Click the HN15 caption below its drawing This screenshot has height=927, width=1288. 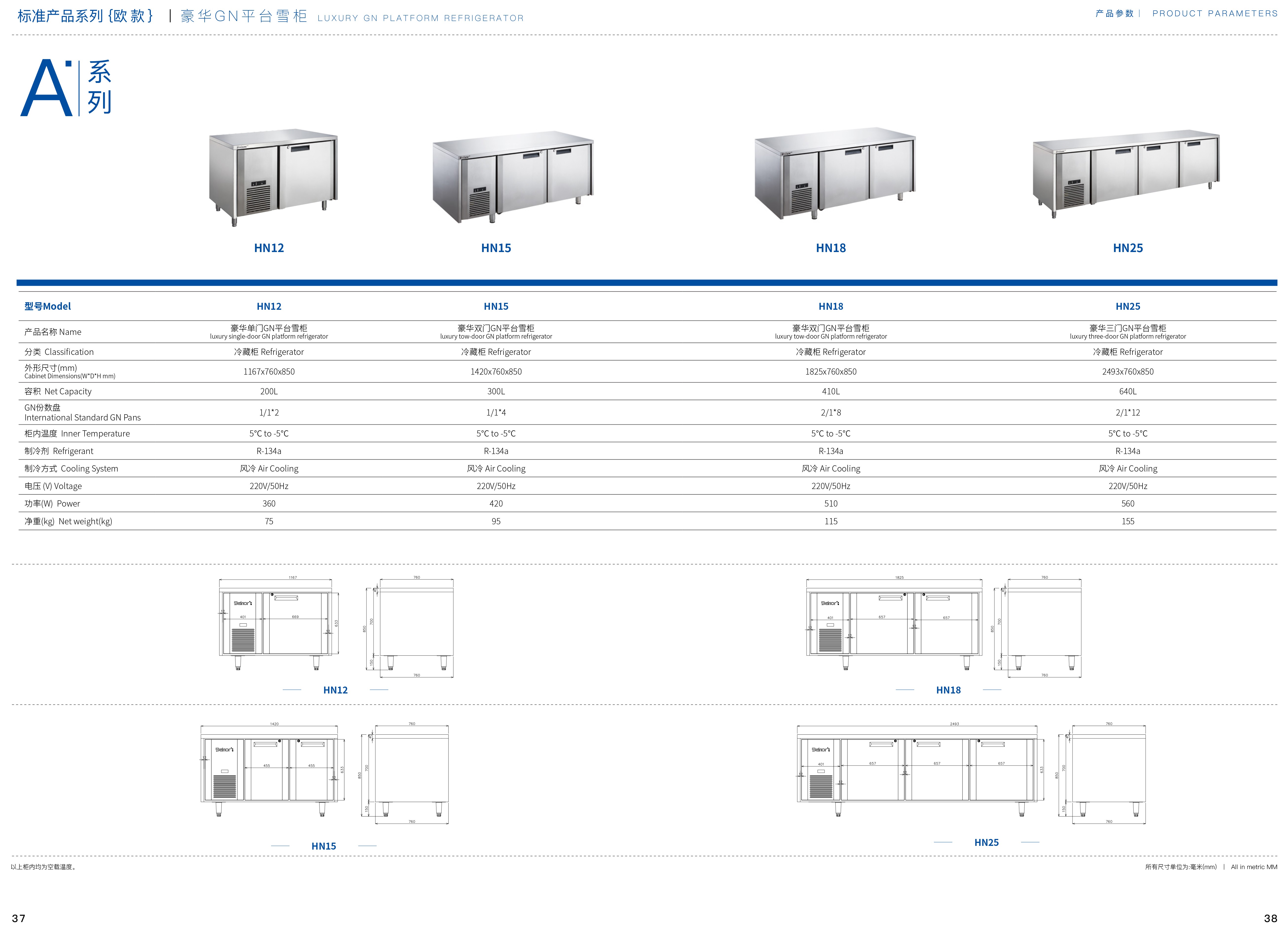324,846
